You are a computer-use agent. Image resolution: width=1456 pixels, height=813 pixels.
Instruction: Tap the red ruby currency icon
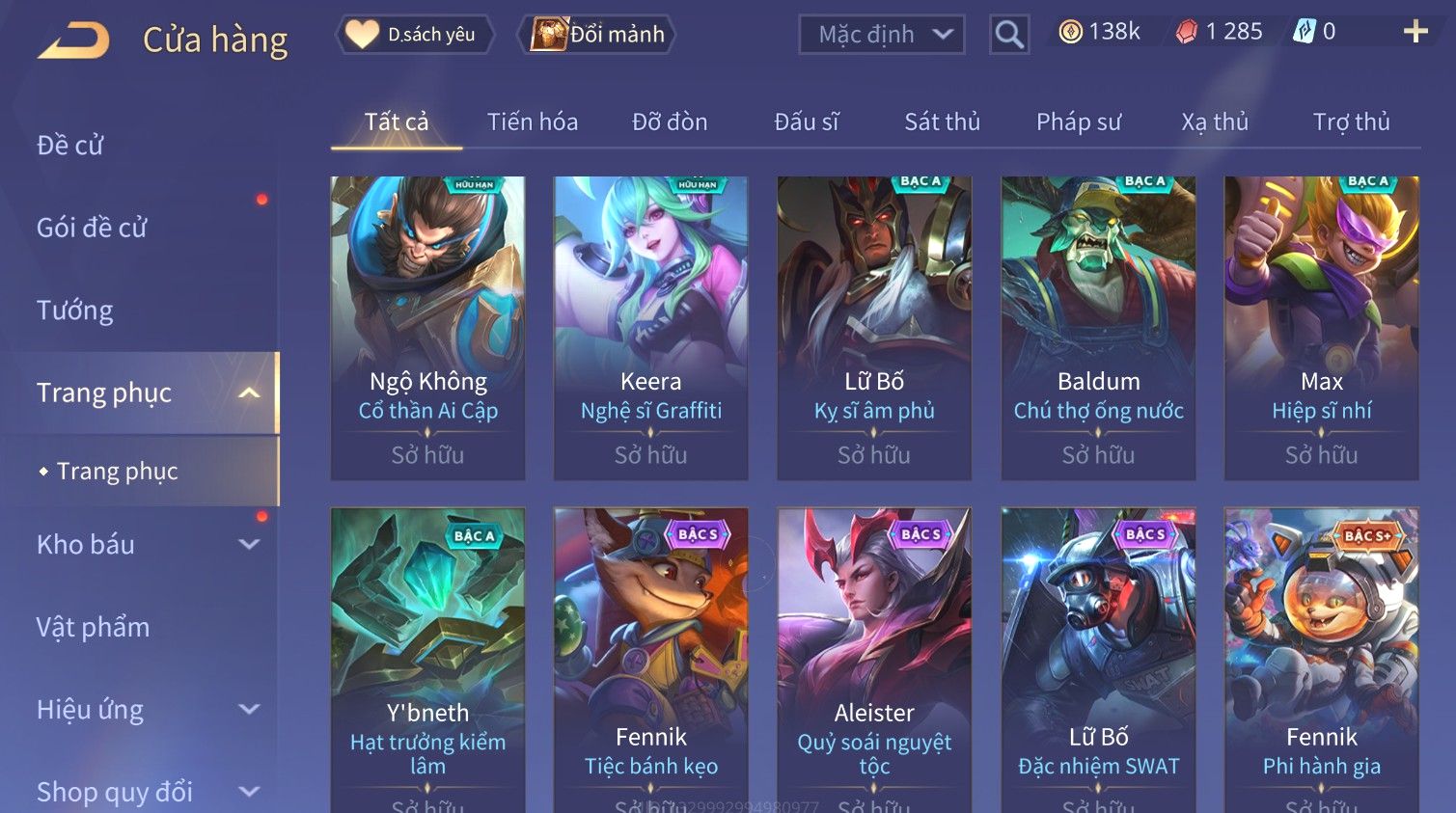pyautogui.click(x=1187, y=32)
